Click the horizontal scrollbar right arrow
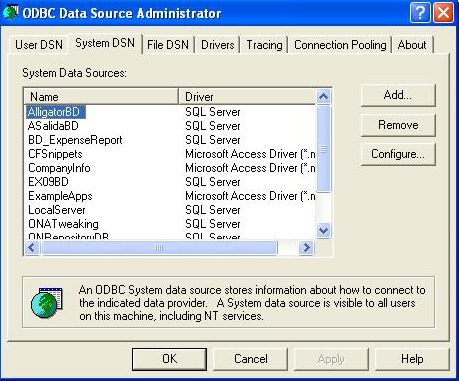The height and width of the screenshot is (381, 459). tap(306, 248)
